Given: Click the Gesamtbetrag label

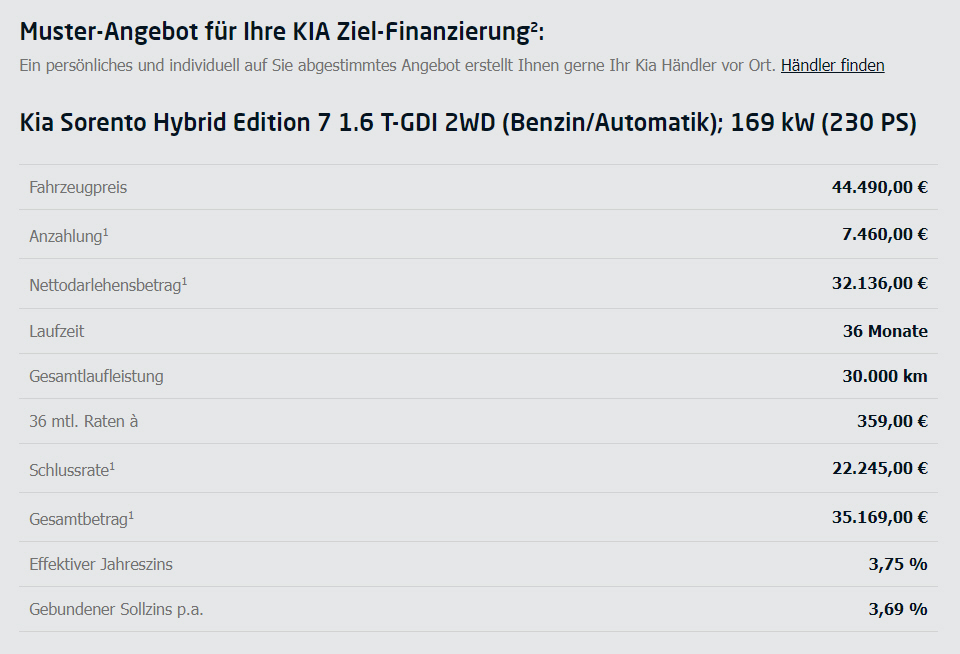Looking at the screenshot, I should pyautogui.click(x=81, y=518).
